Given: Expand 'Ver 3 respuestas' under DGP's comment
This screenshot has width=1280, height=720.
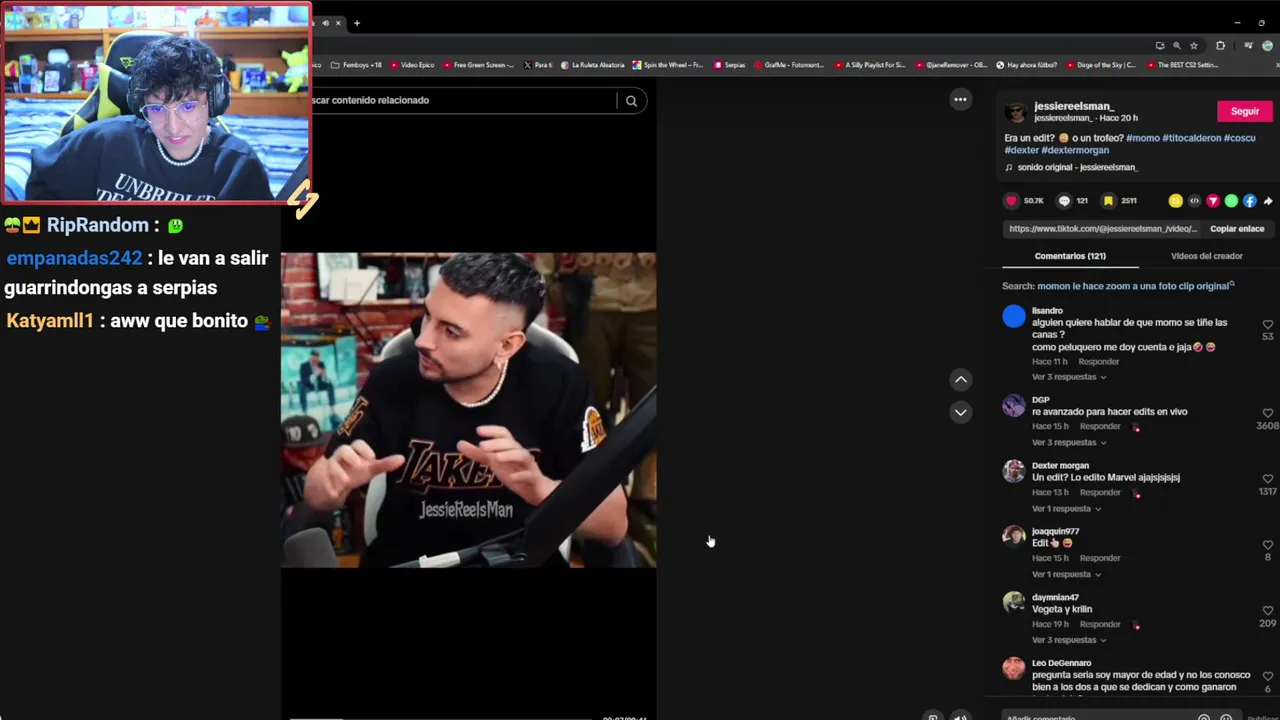Looking at the screenshot, I should pos(1069,442).
